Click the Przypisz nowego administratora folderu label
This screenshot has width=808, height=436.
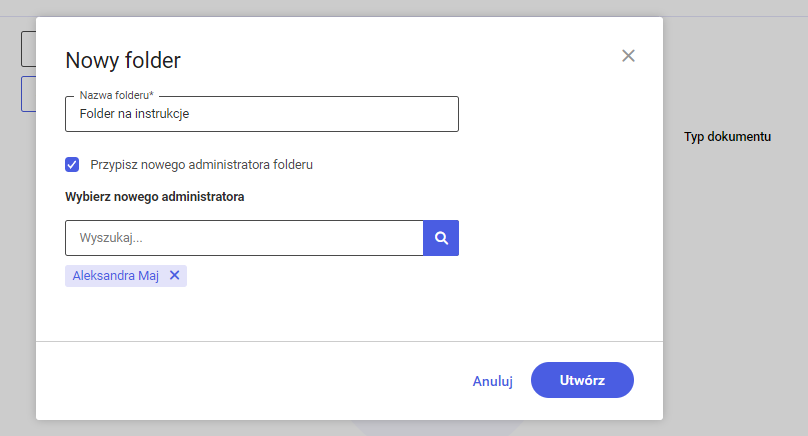click(201, 164)
